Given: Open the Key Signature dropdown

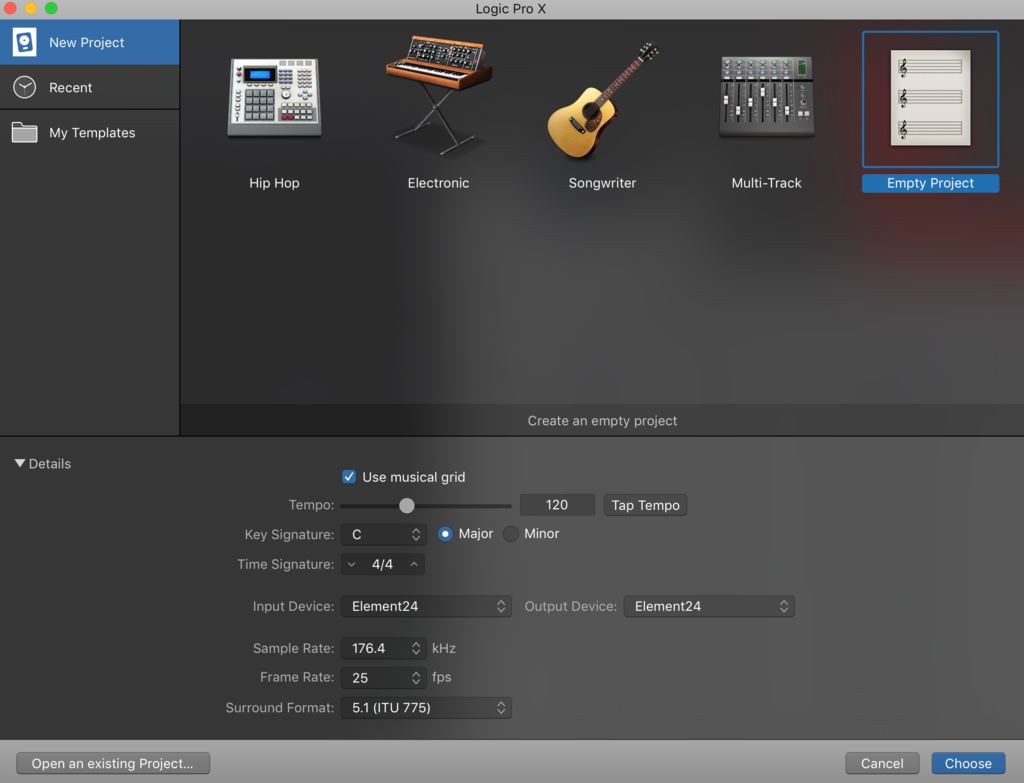Looking at the screenshot, I should (x=384, y=535).
